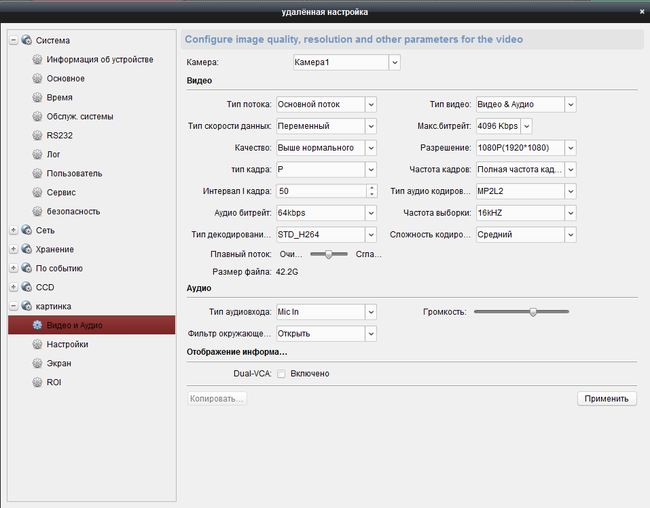Close the удалённая настройка window

click(642, 12)
